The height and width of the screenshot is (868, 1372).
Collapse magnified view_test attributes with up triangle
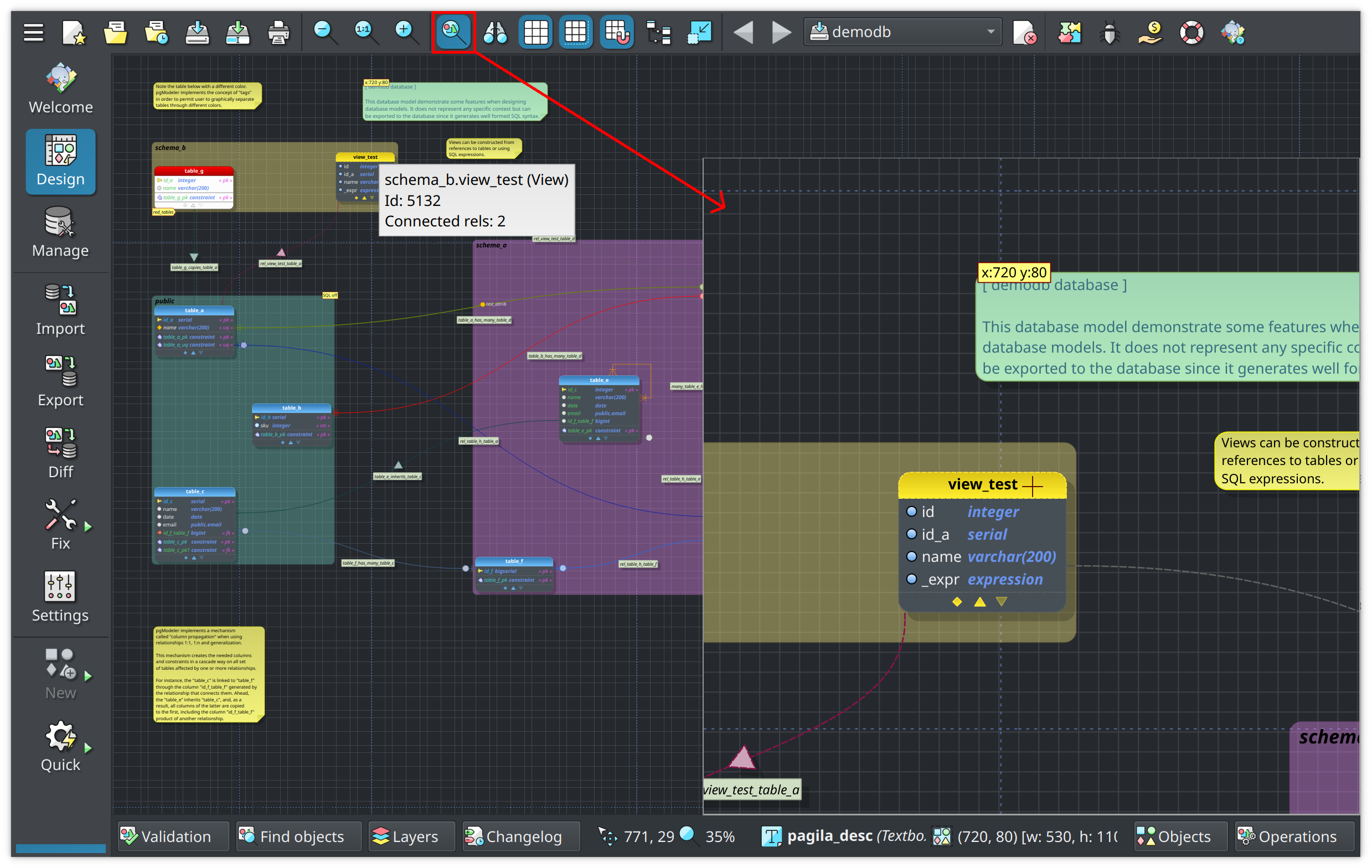(979, 601)
